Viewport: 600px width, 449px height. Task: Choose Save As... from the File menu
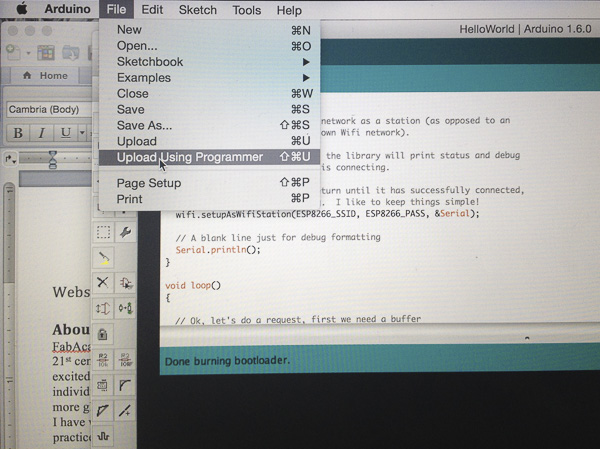point(209,125)
